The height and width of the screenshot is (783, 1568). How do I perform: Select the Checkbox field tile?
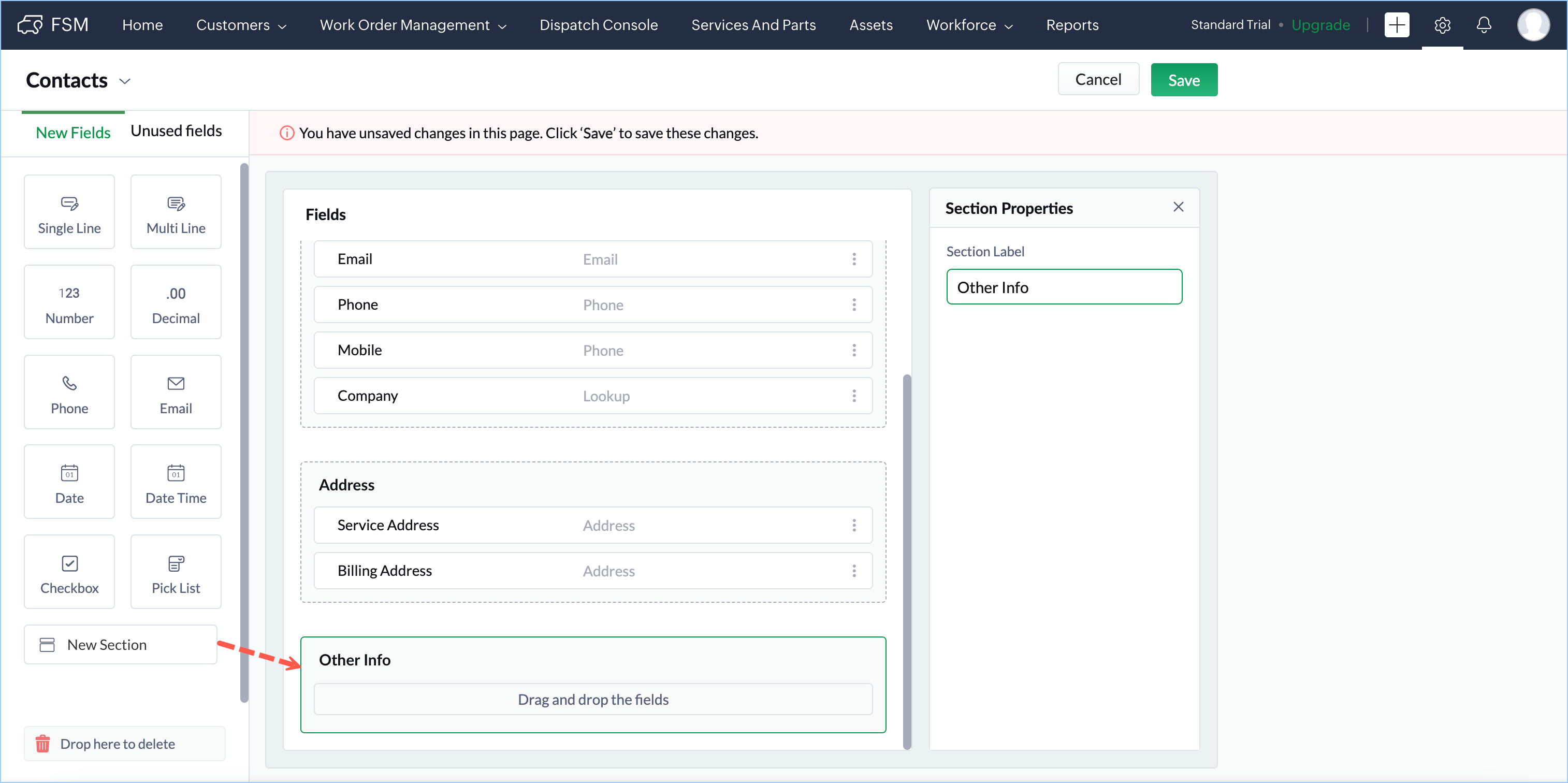69,572
